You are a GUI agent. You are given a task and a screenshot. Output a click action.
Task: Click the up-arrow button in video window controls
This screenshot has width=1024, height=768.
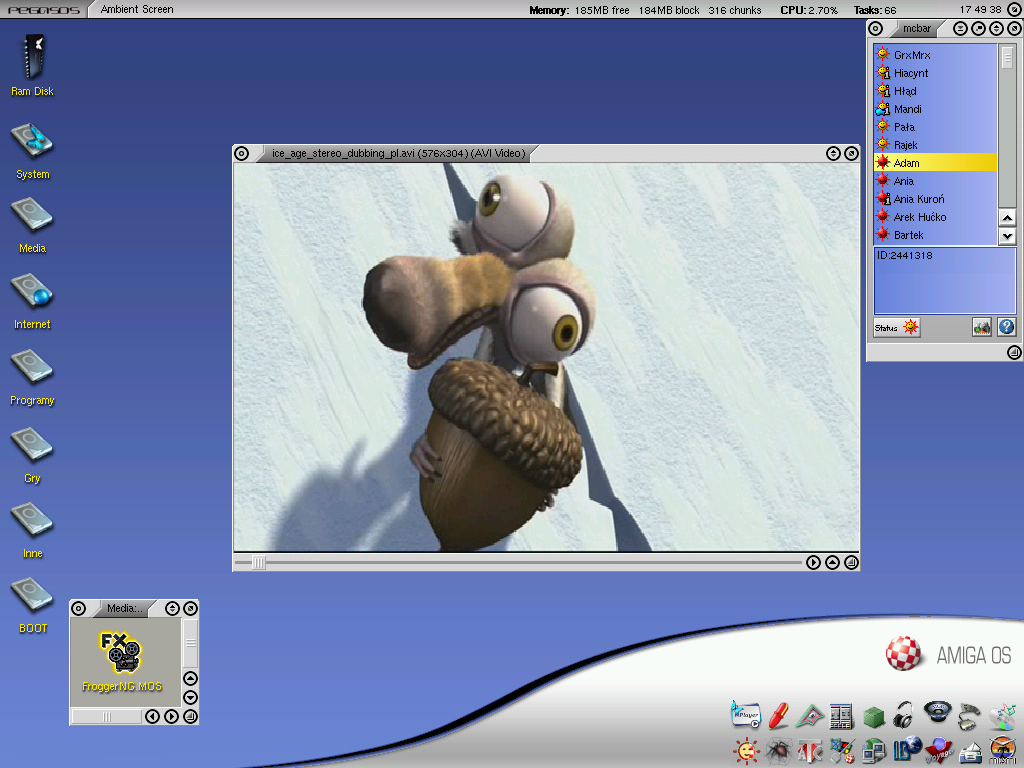tap(832, 562)
